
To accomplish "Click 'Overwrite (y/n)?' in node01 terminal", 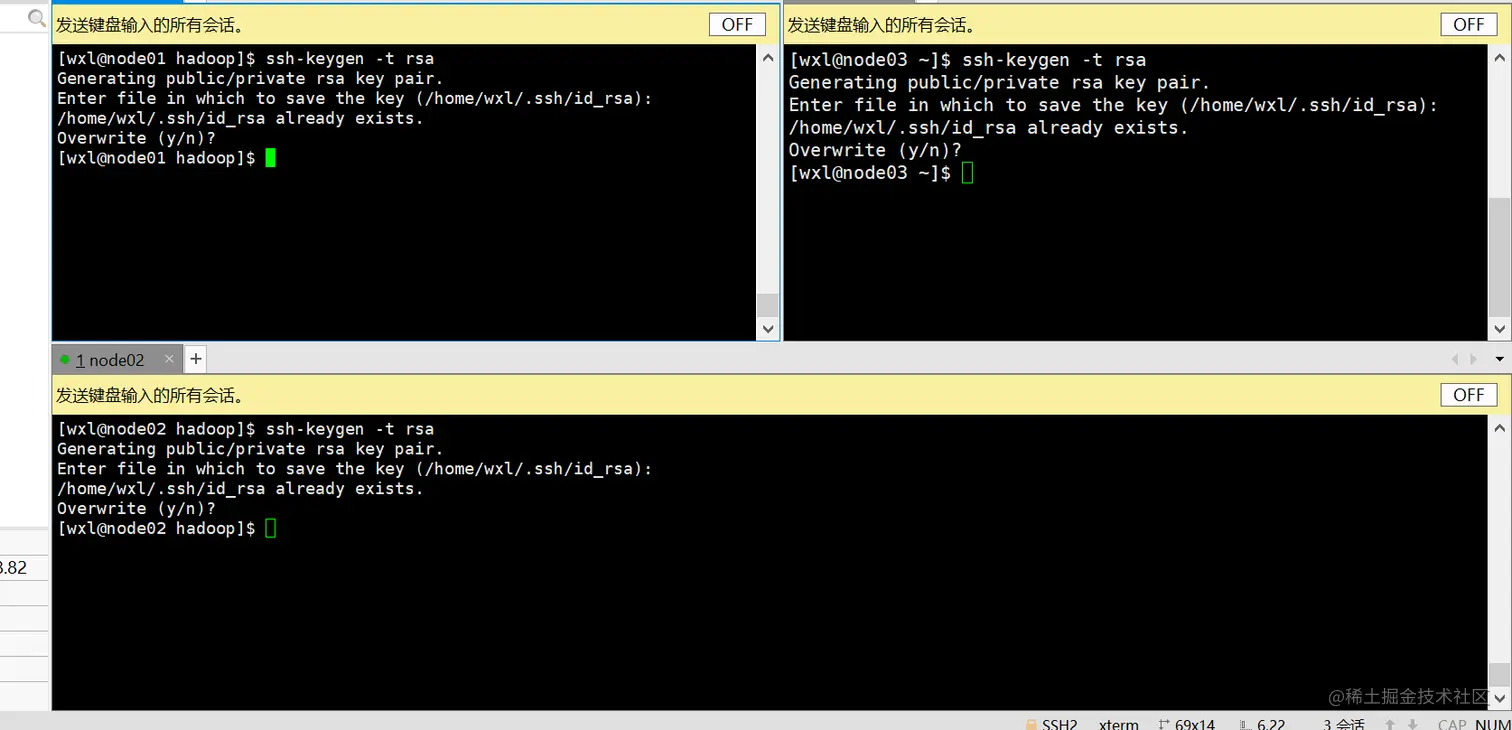I will point(136,138).
